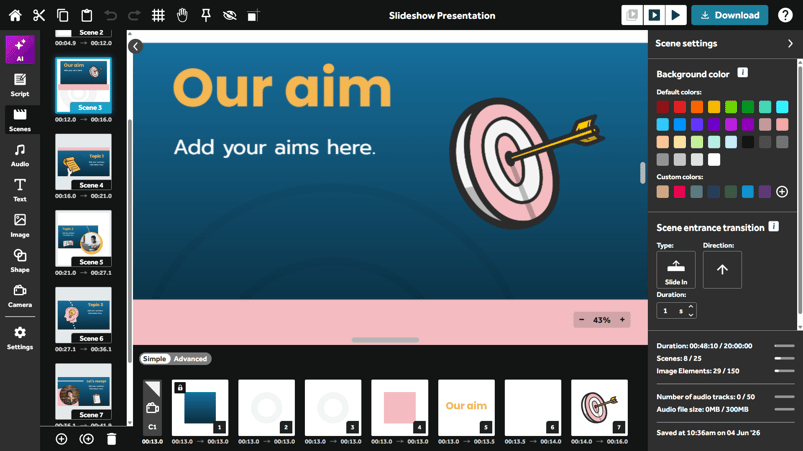This screenshot has width=803, height=451.
Task: Delete the selected scene
Action: [x=112, y=439]
